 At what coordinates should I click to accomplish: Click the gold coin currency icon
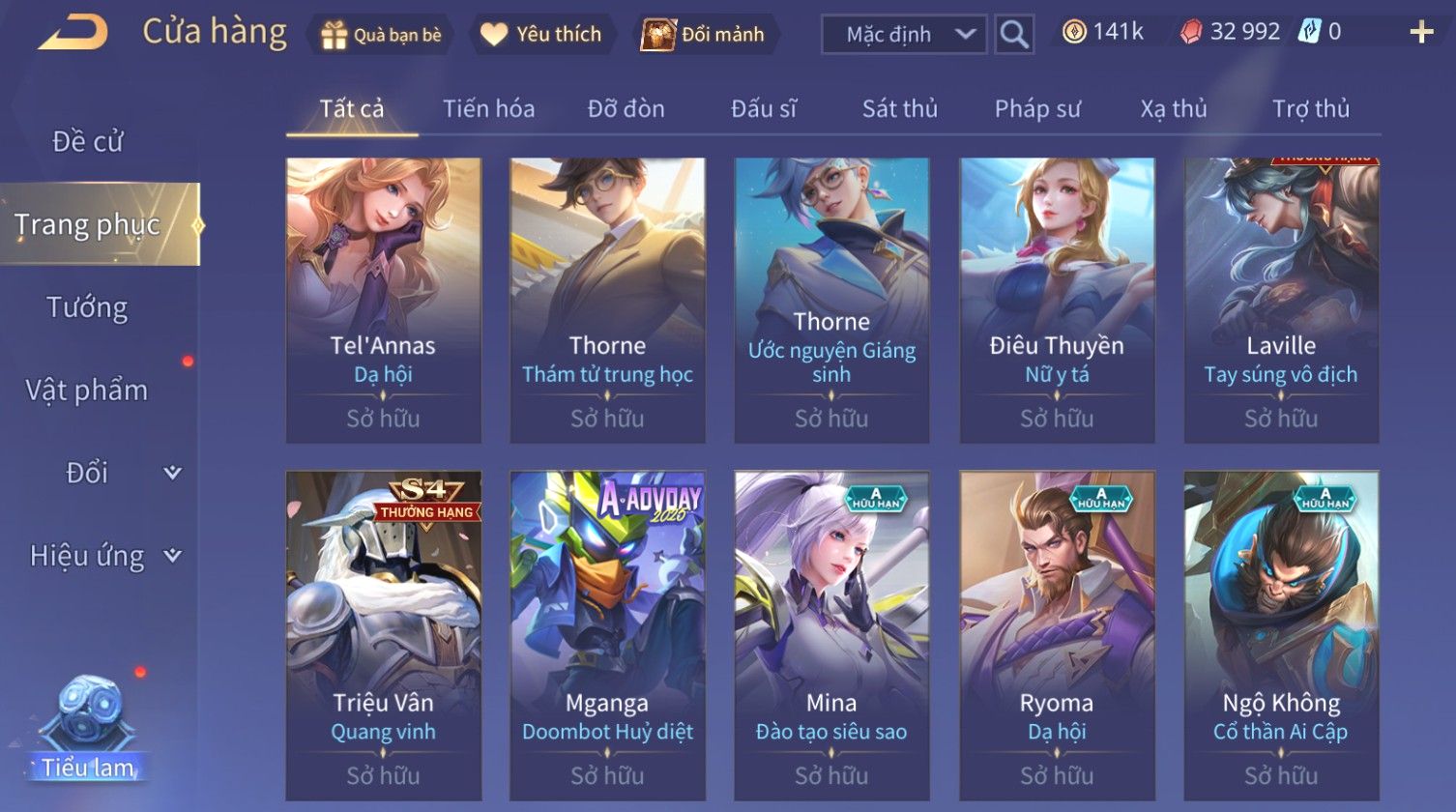(x=1074, y=33)
